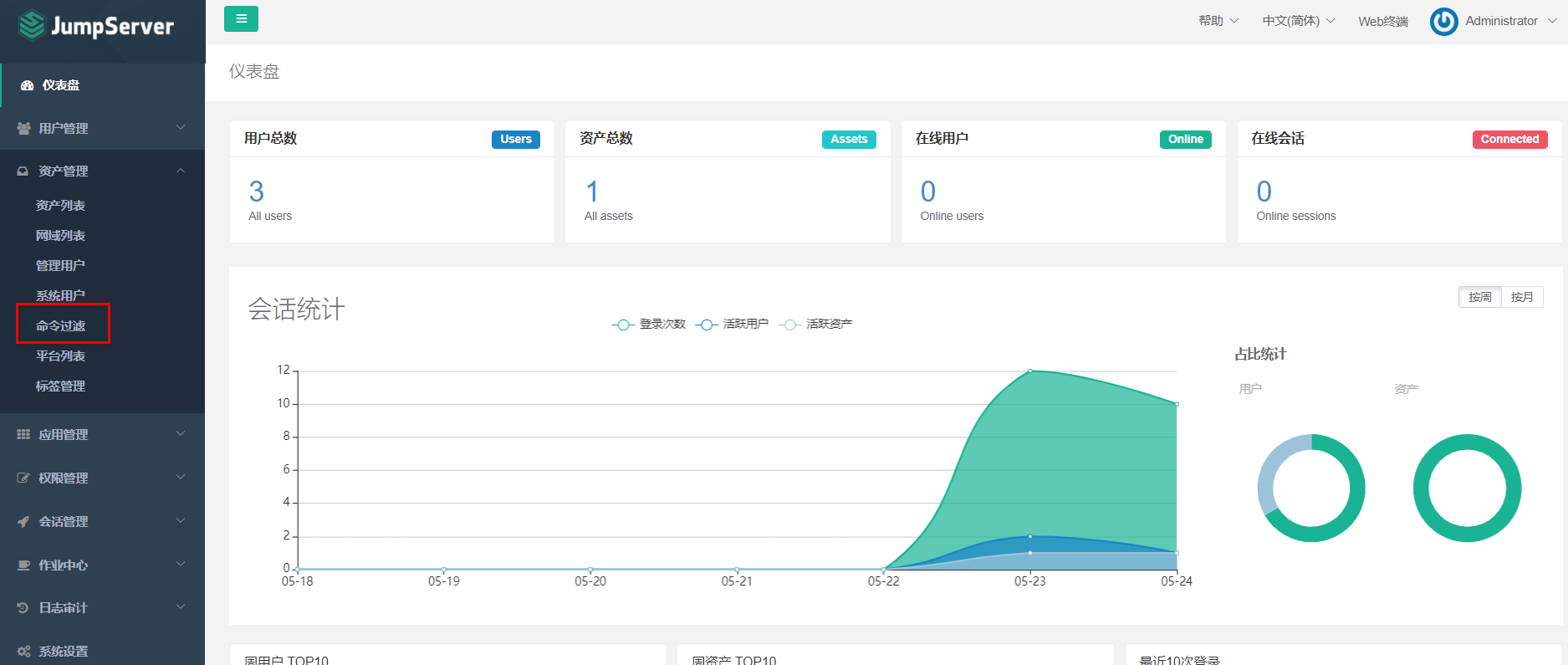Click the 用户 donut chart

click(1311, 488)
